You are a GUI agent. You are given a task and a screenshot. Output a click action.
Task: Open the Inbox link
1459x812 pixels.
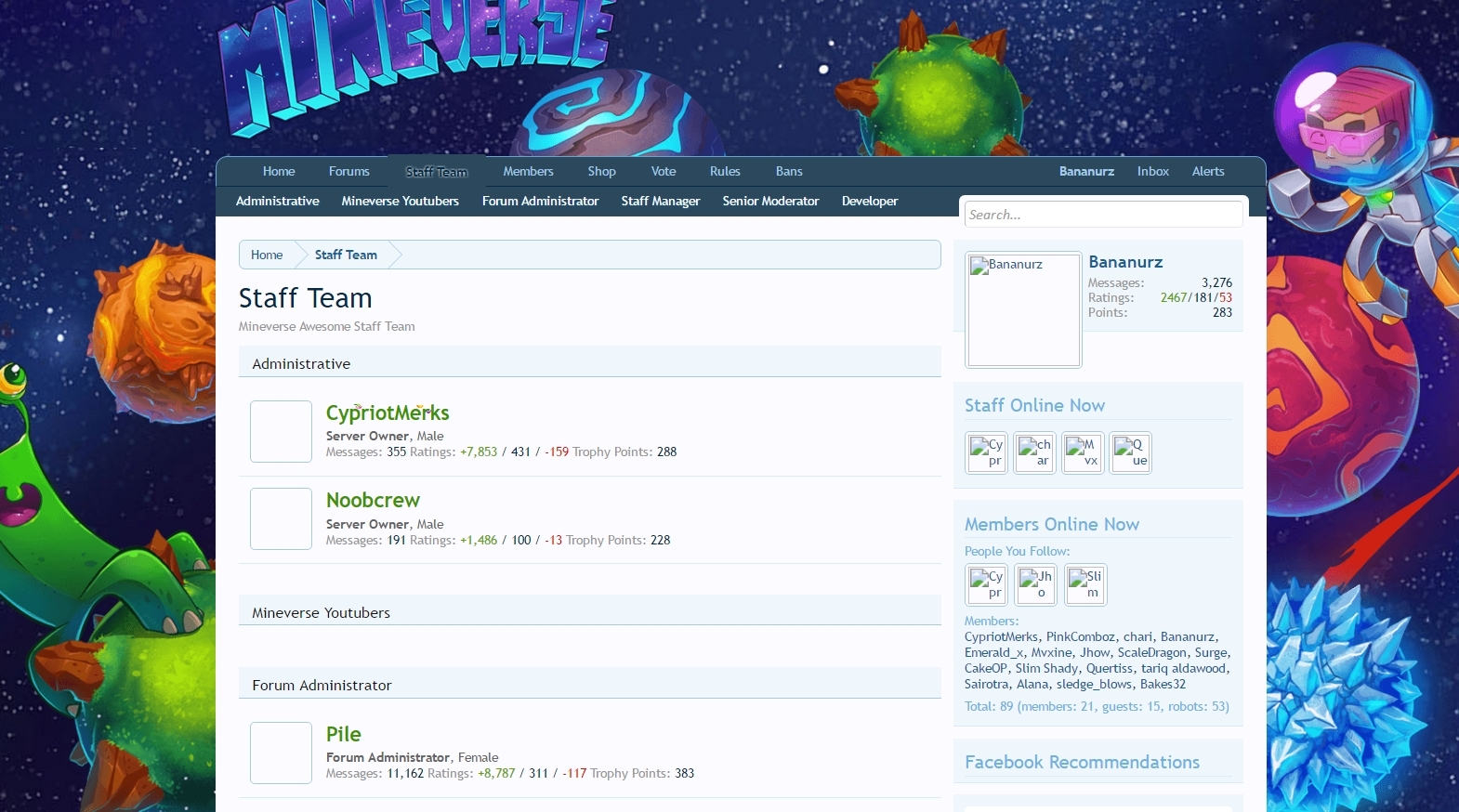tap(1153, 171)
